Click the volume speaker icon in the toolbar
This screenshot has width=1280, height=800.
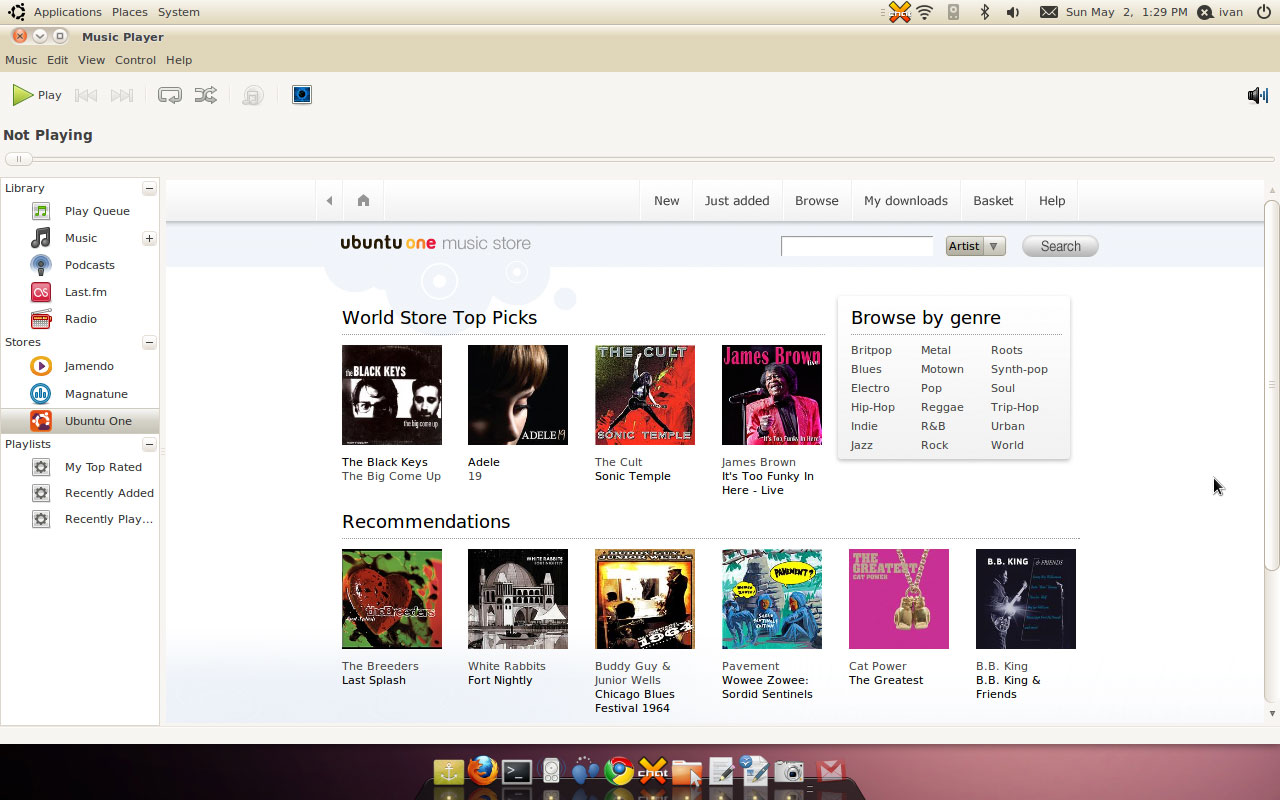(1257, 95)
